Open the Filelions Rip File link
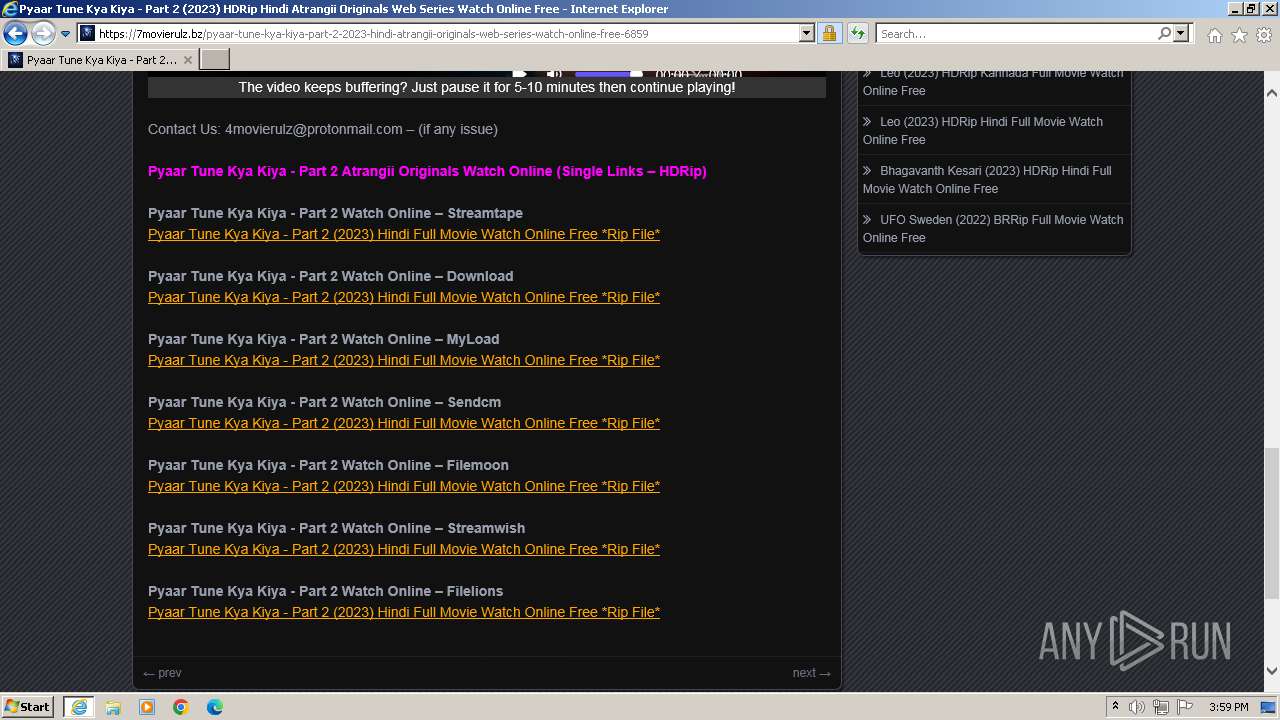The height and width of the screenshot is (720, 1280). (404, 612)
